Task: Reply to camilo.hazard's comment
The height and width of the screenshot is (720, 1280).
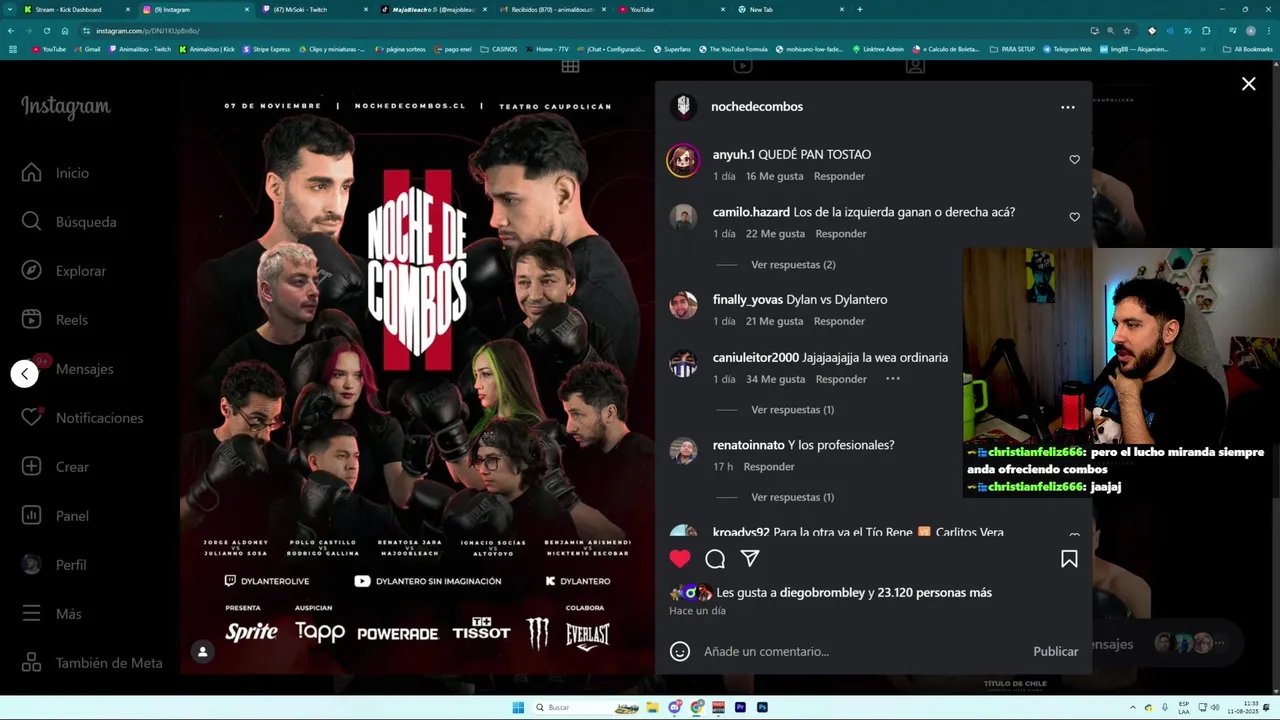Action: pos(841,234)
